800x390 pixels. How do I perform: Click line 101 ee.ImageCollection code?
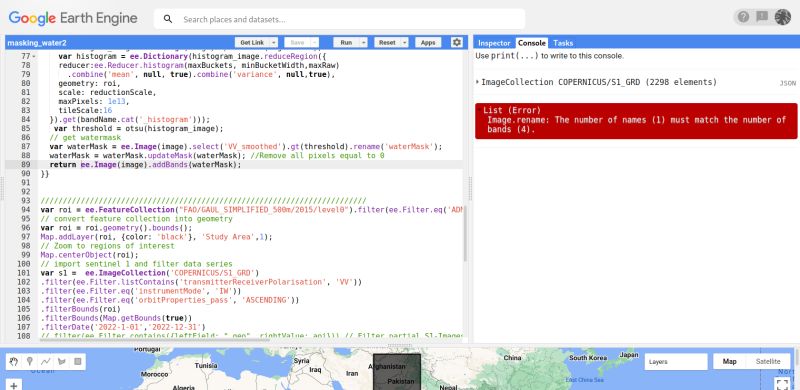pos(150,273)
